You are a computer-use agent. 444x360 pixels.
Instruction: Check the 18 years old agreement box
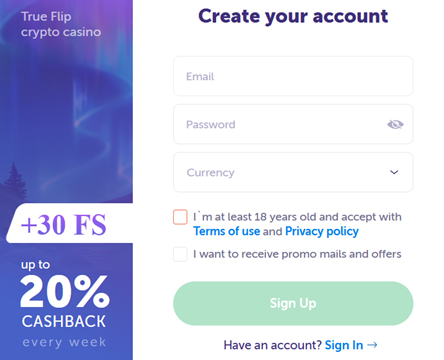(x=180, y=217)
